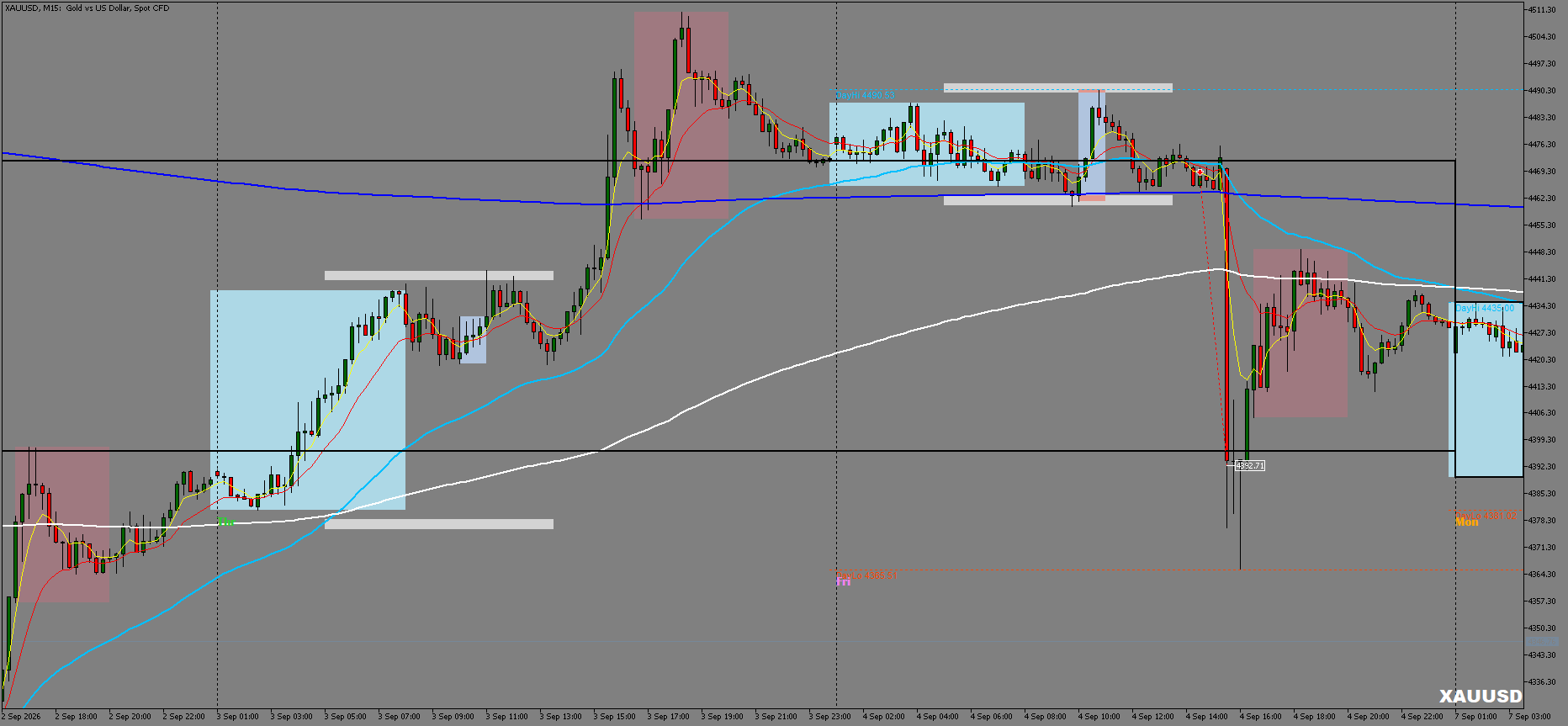Select the DayHi 4490.53 label

tap(866, 96)
